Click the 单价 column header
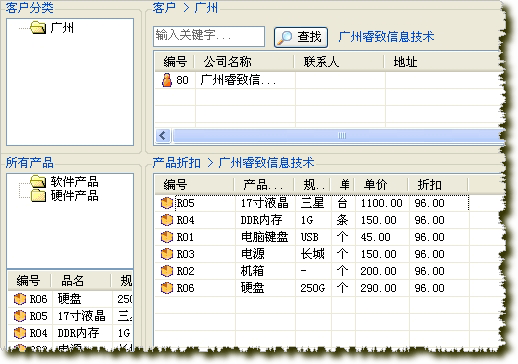The width and height of the screenshot is (518, 364). click(x=381, y=184)
